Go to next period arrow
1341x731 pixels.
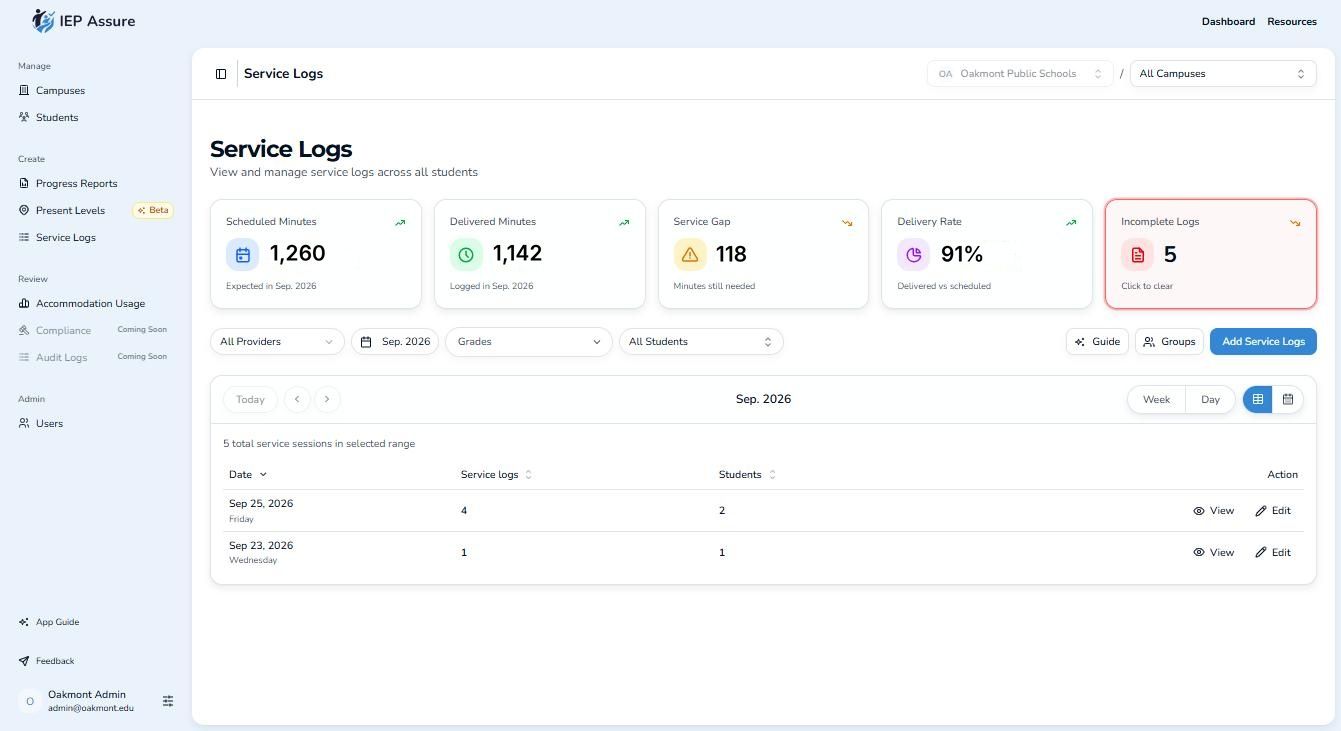(x=327, y=399)
